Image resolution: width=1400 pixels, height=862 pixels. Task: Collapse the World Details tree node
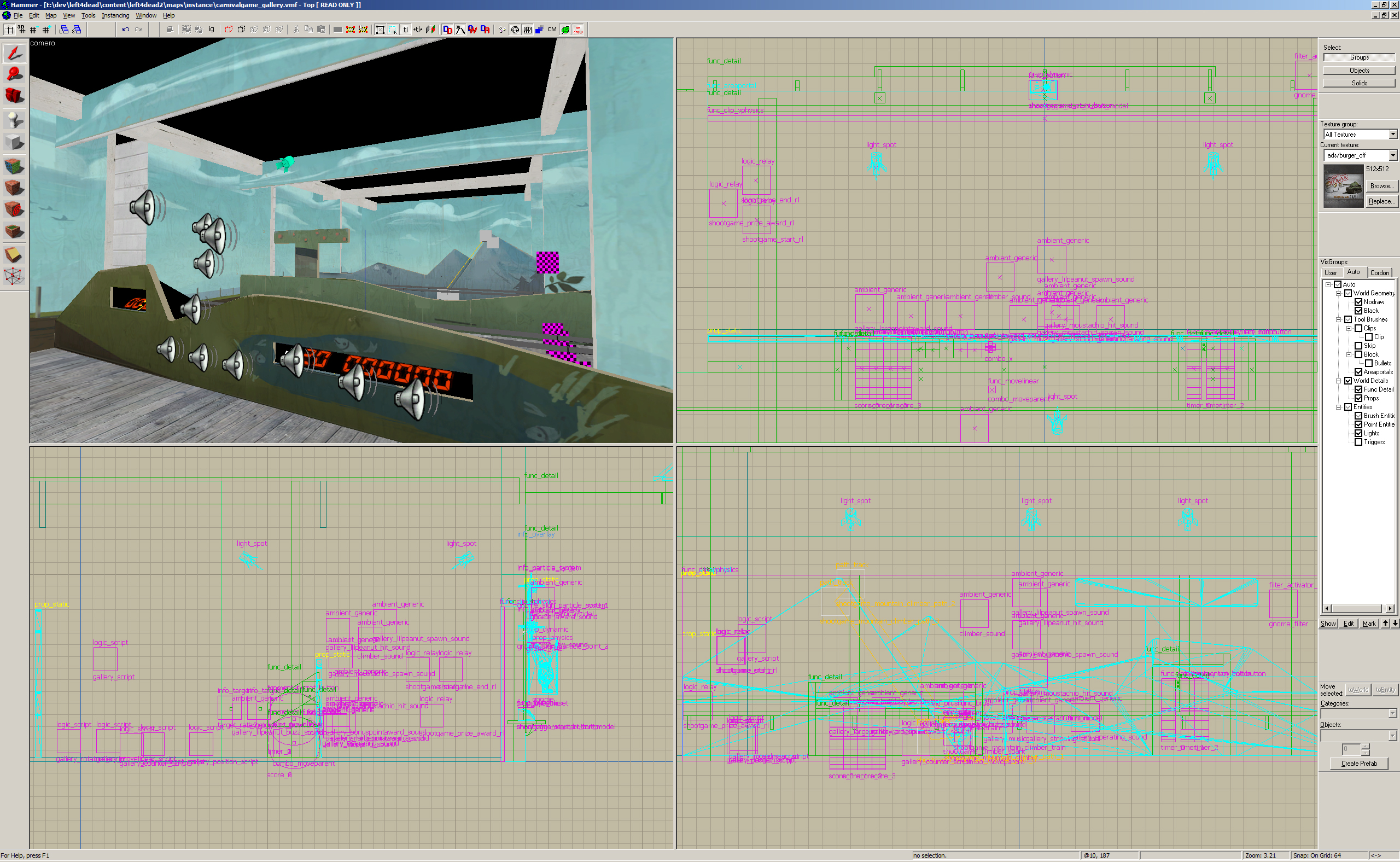pos(1338,381)
